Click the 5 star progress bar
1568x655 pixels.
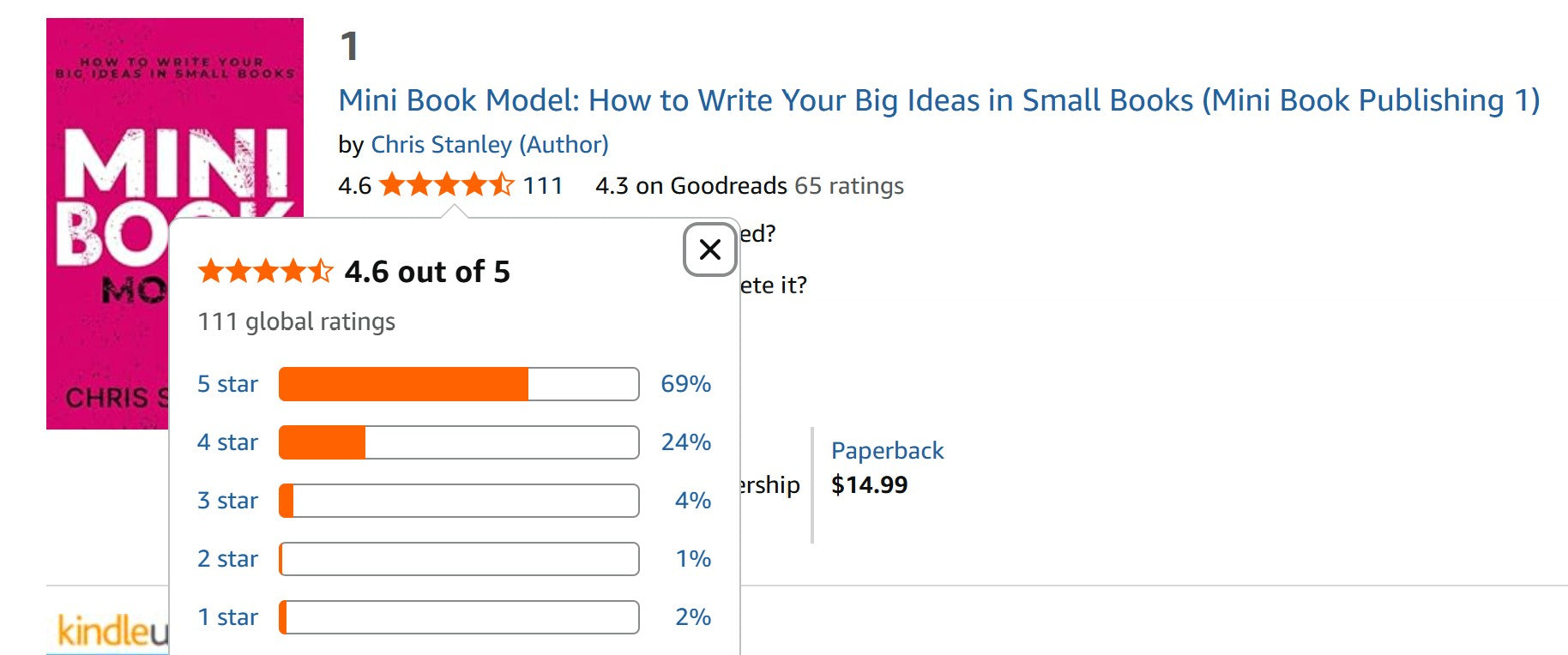click(458, 384)
